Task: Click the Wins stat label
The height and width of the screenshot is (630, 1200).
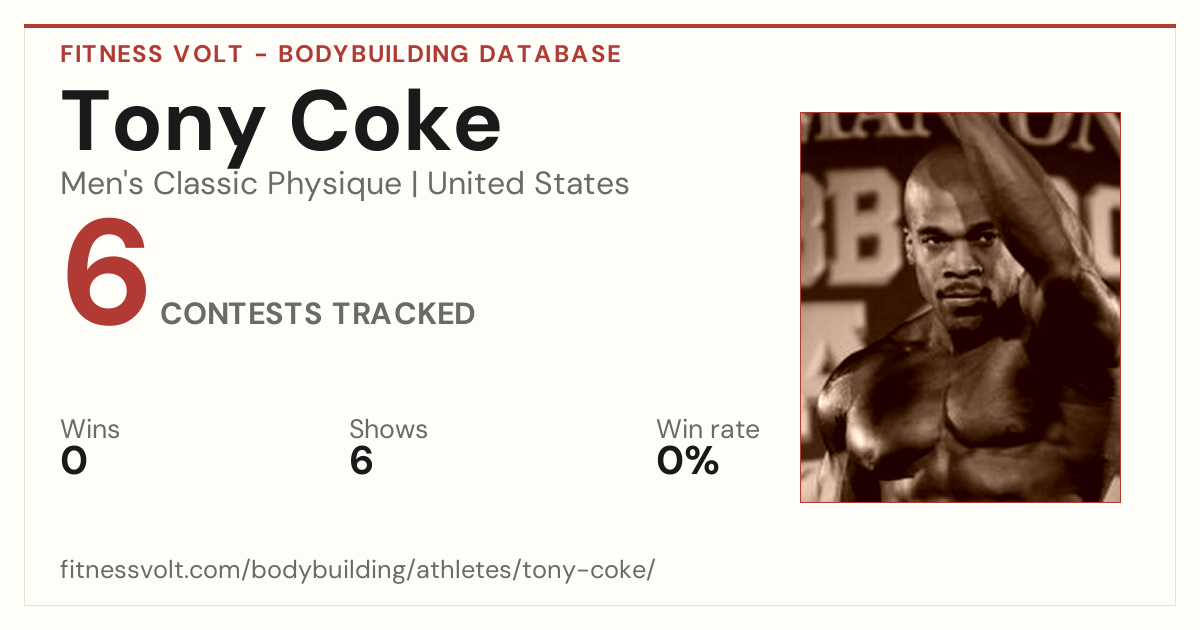Action: pyautogui.click(x=90, y=429)
